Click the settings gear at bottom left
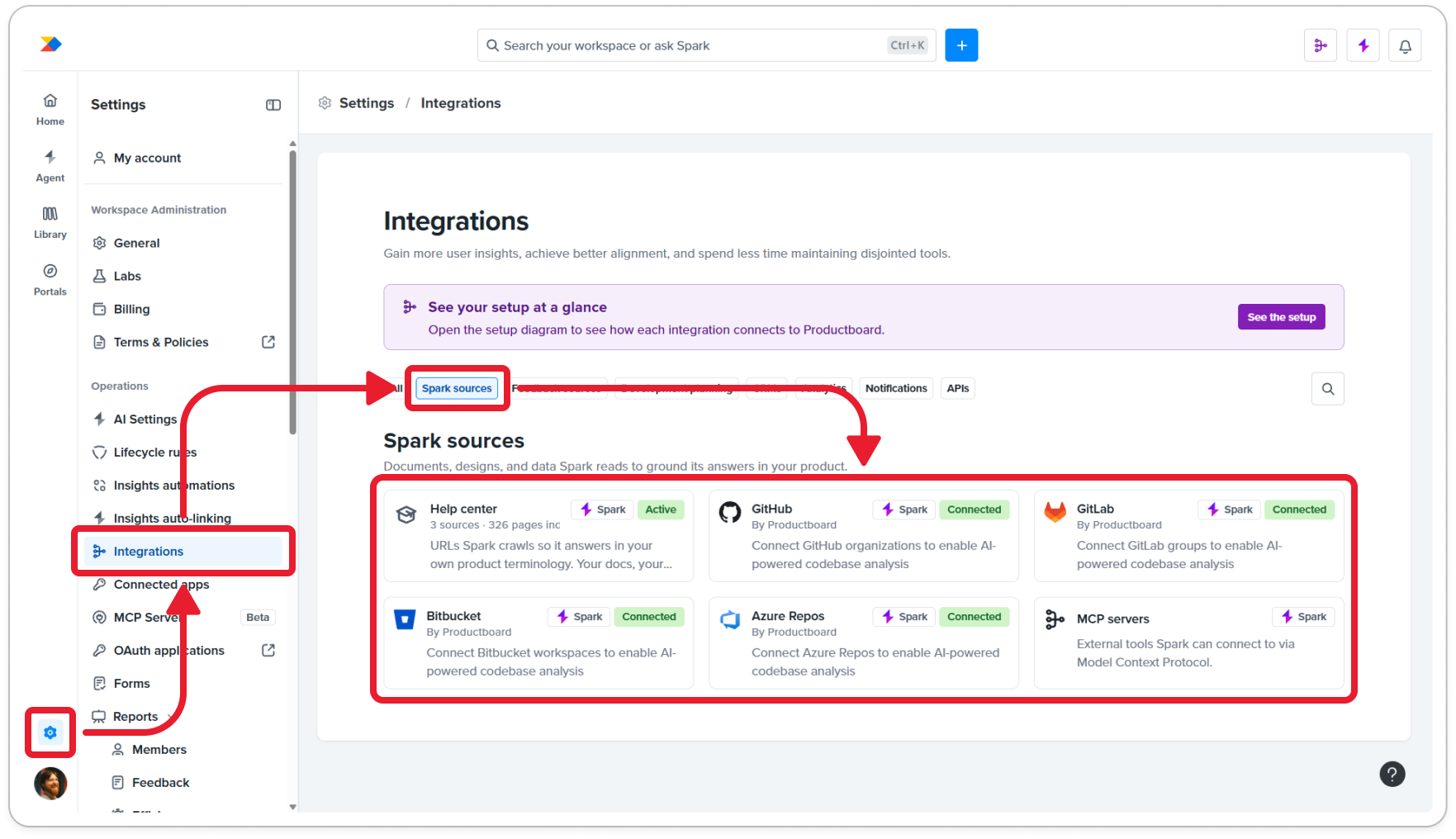The image size is (1456, 839). tap(50, 732)
